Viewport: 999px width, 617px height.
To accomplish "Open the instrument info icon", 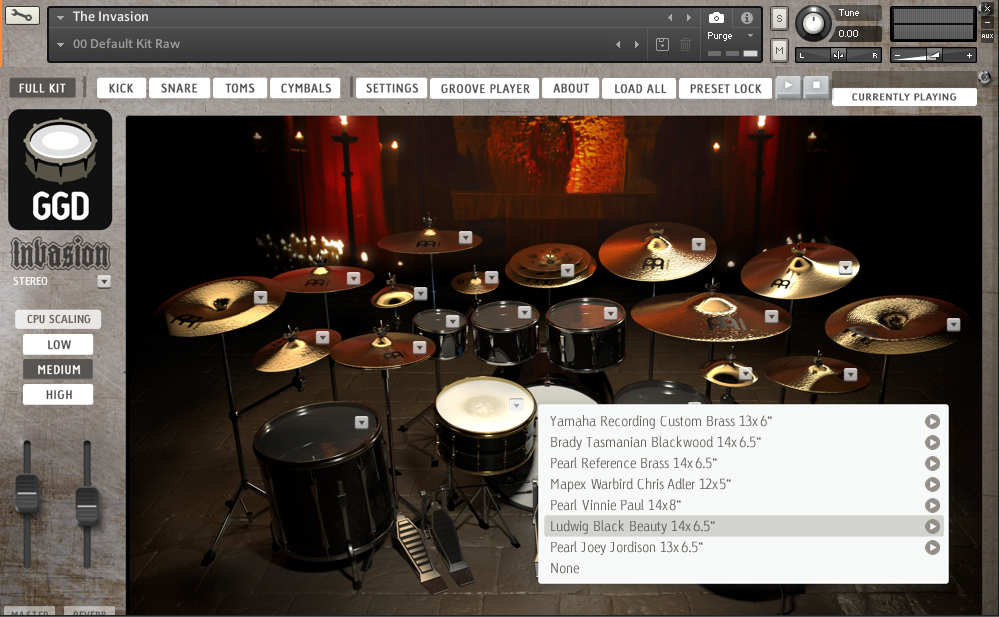I will point(747,18).
